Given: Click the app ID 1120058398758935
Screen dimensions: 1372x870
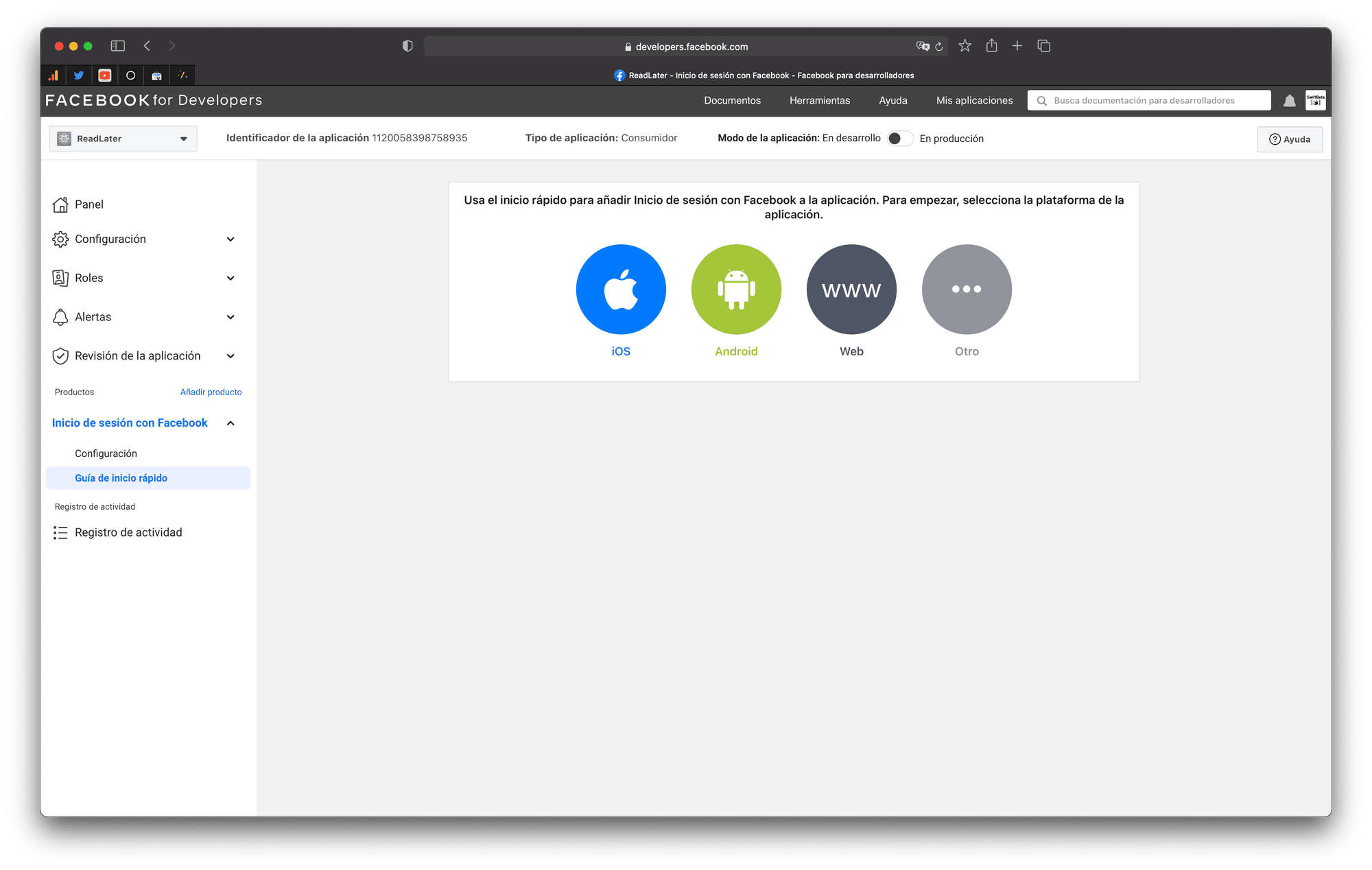Looking at the screenshot, I should (x=420, y=138).
